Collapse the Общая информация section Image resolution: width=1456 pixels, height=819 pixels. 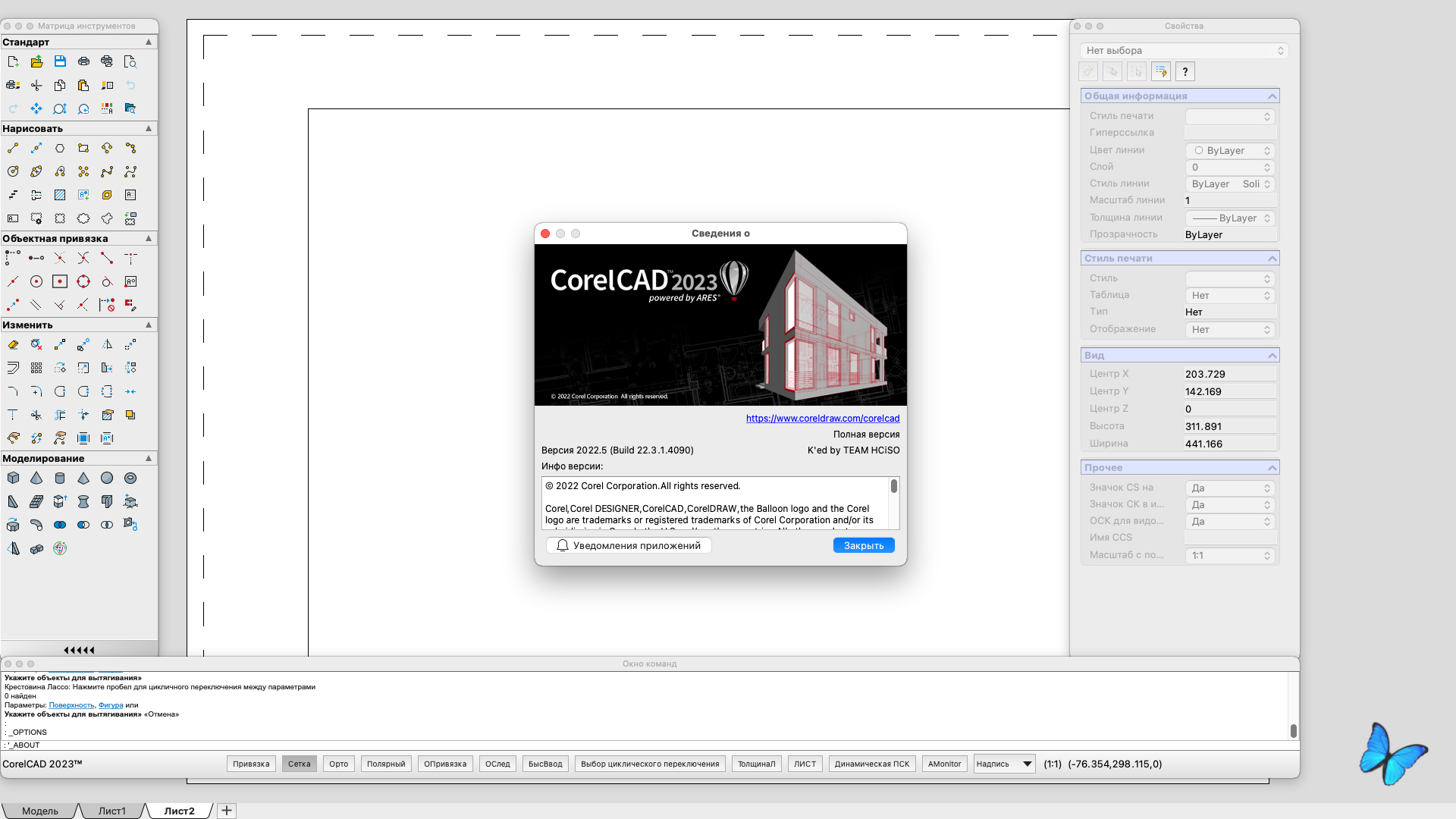1272,96
